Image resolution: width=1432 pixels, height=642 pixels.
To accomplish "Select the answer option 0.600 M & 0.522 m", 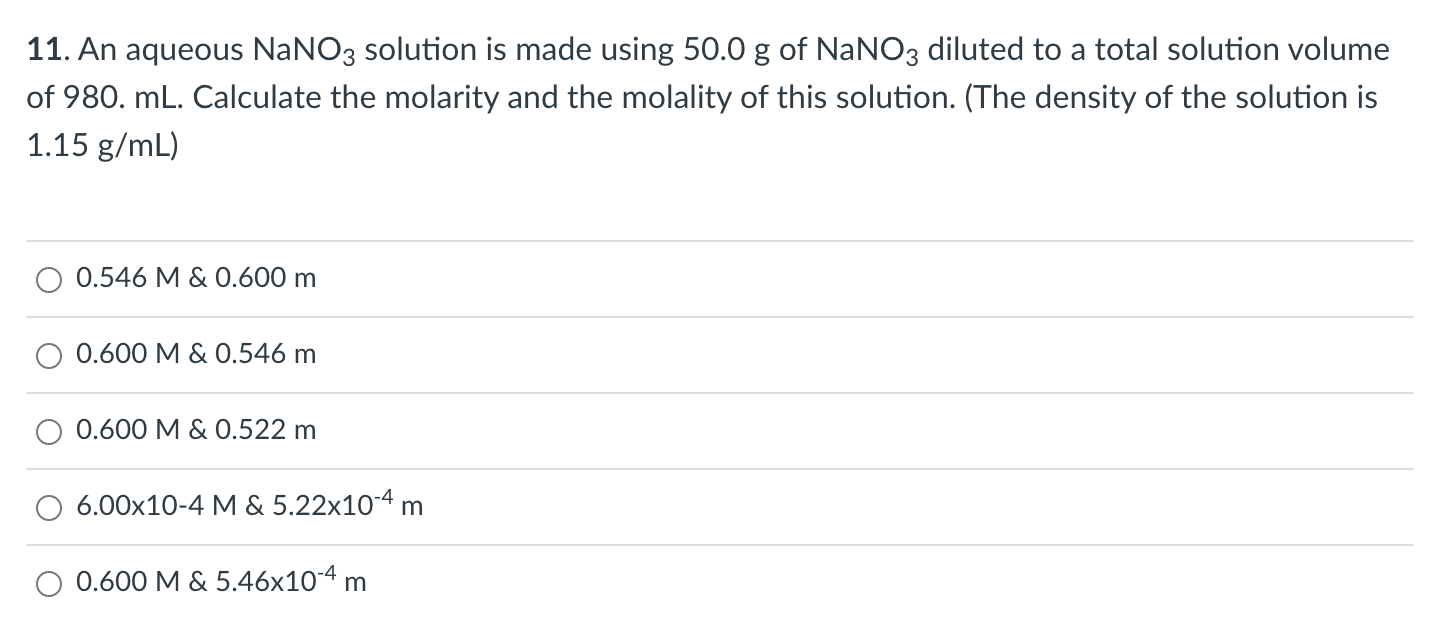I will coord(196,430).
